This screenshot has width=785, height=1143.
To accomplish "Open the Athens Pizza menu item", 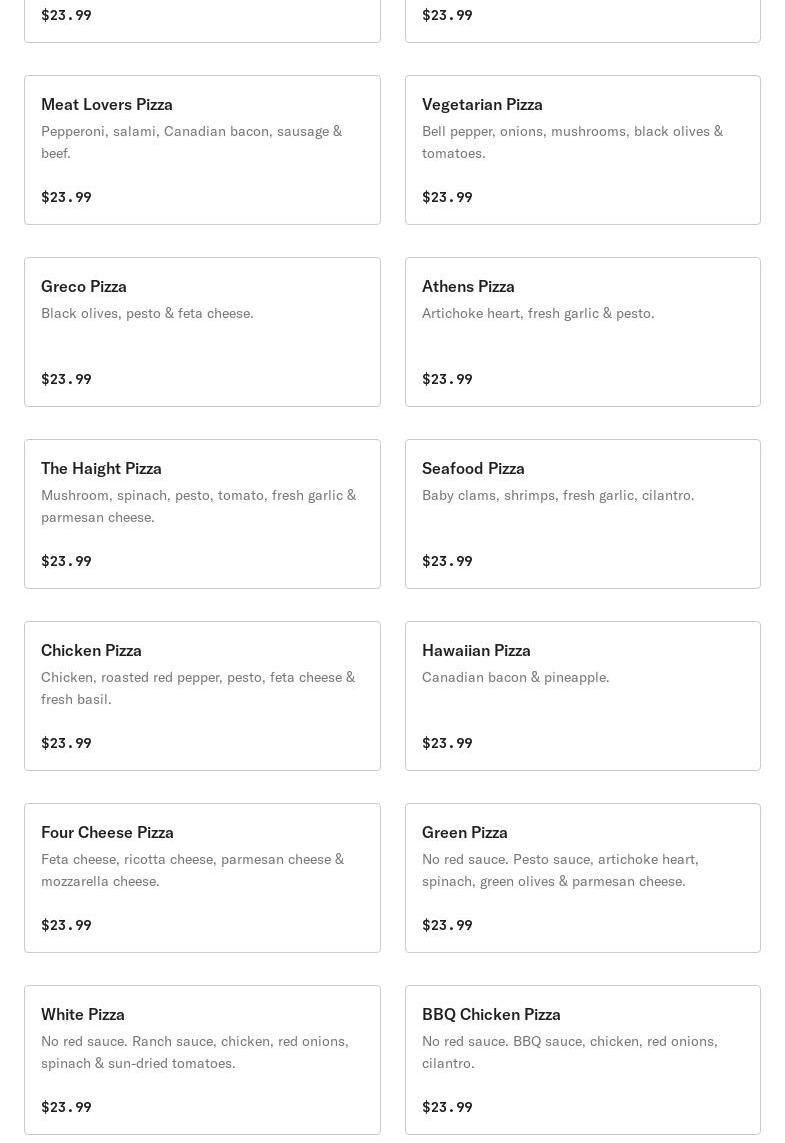I will click(582, 332).
